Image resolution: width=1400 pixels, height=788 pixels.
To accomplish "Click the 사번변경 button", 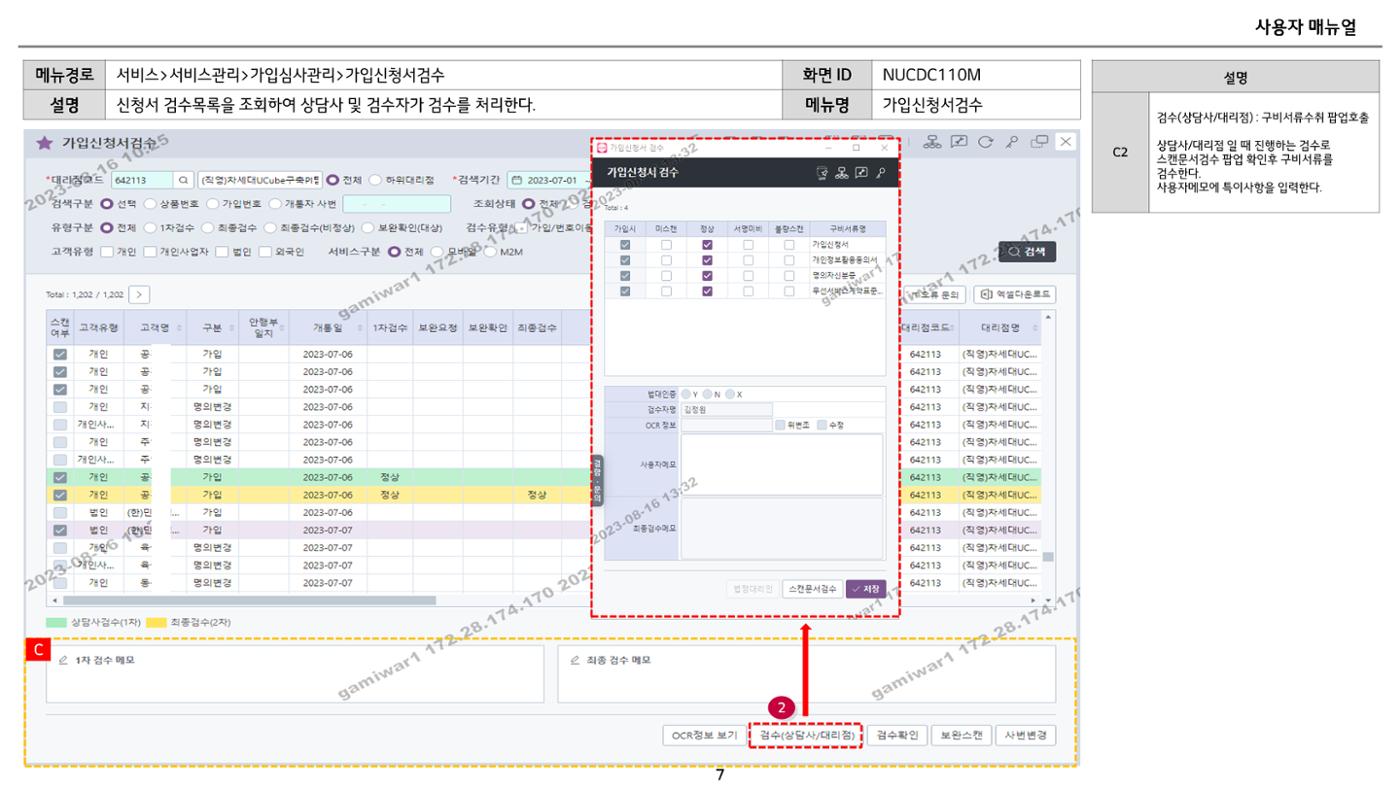I will click(1025, 735).
